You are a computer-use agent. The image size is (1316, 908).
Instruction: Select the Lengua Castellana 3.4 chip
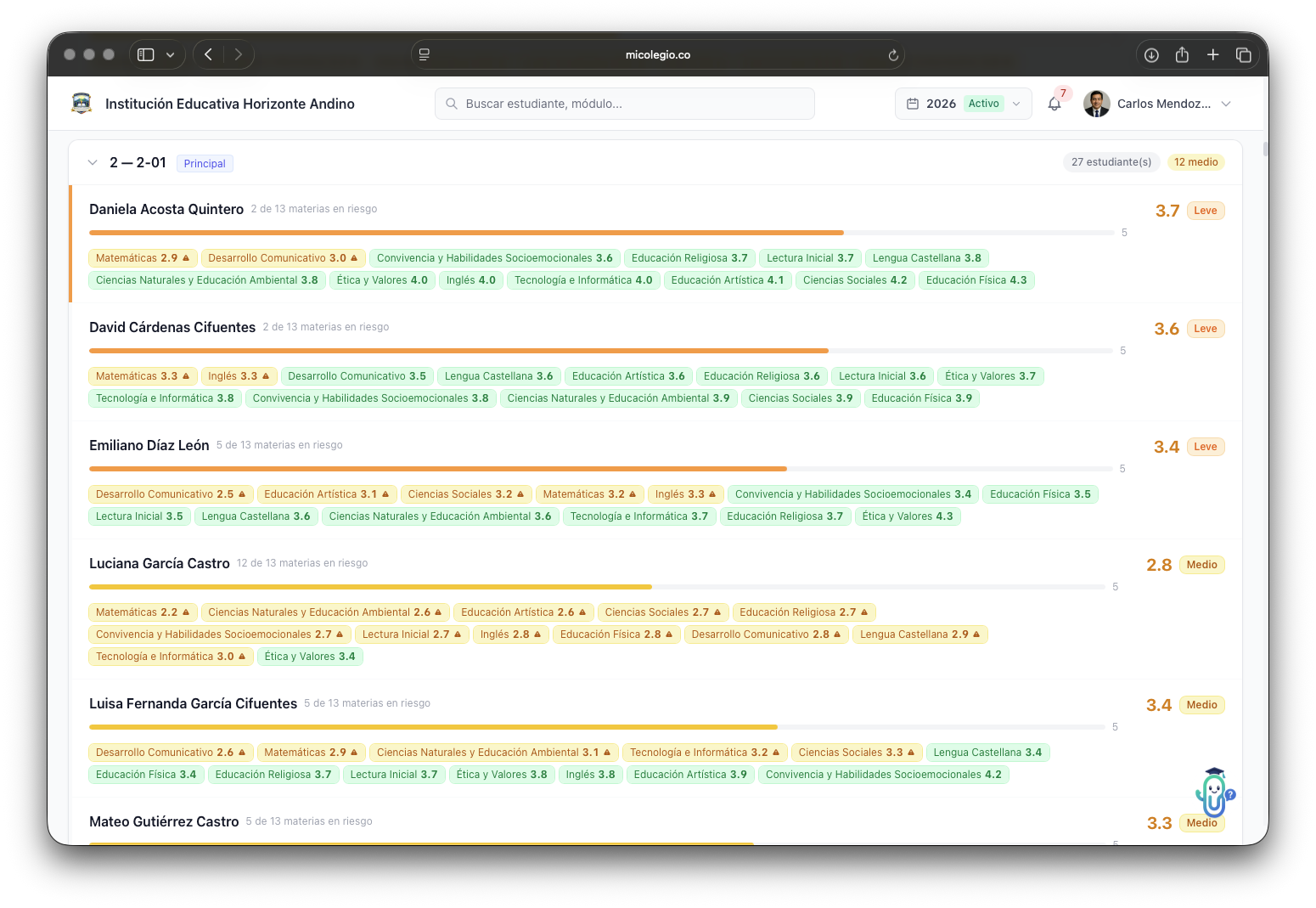[x=987, y=753]
